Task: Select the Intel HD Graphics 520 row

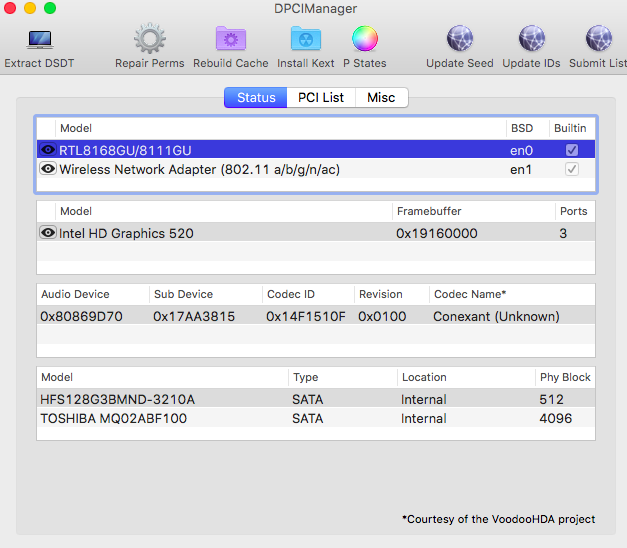Action: [316, 232]
